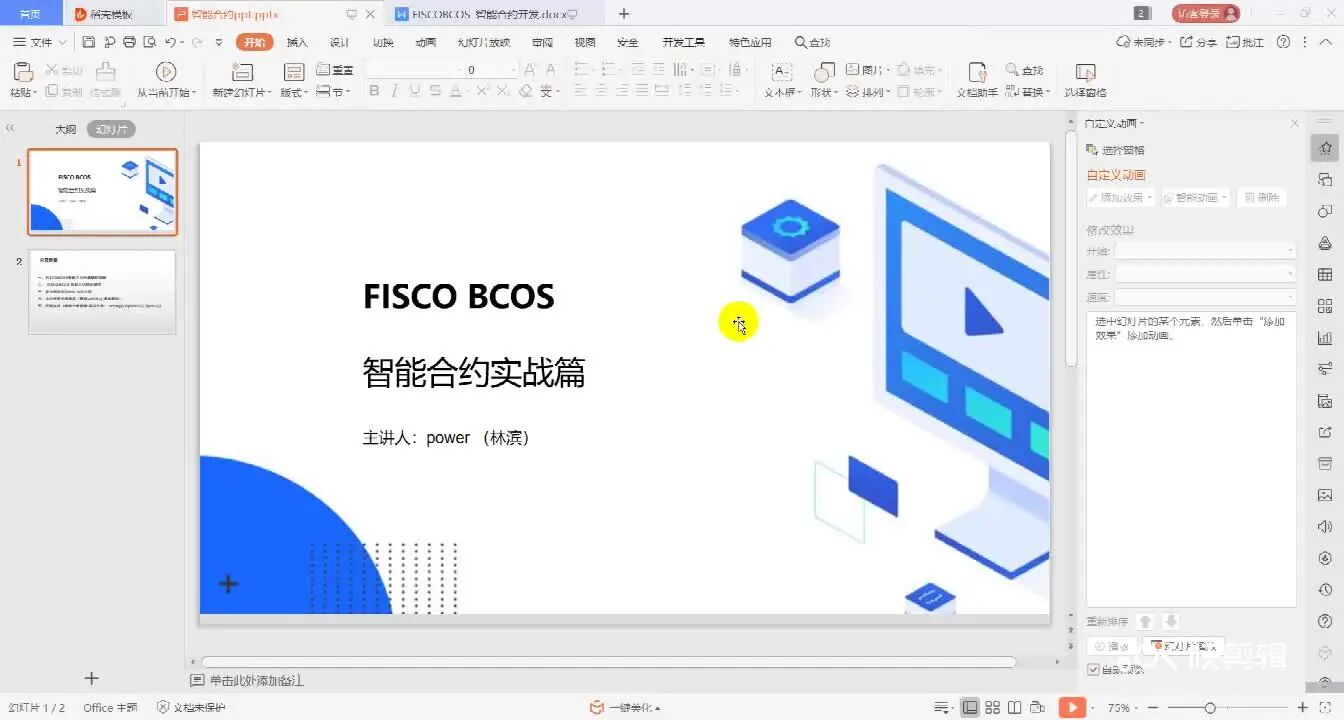
Task: Open the speaker audio sidebar icon
Action: pyautogui.click(x=1325, y=526)
